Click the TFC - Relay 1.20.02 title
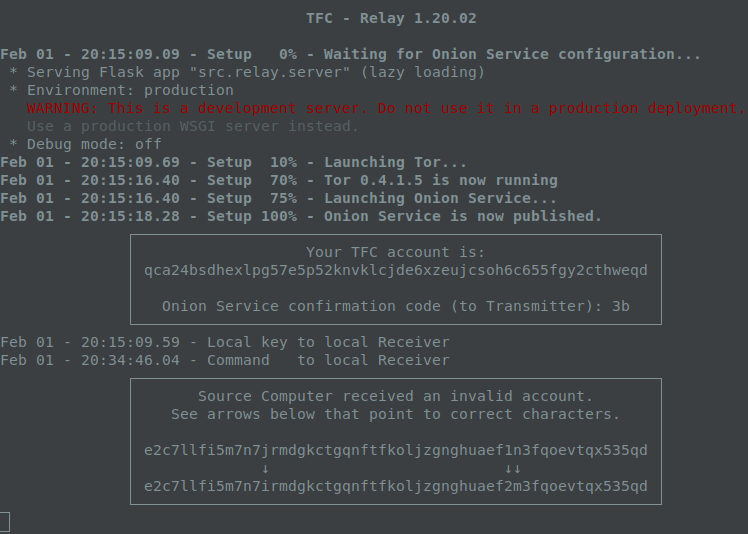Screen dimensions: 748x534 coord(391,19)
